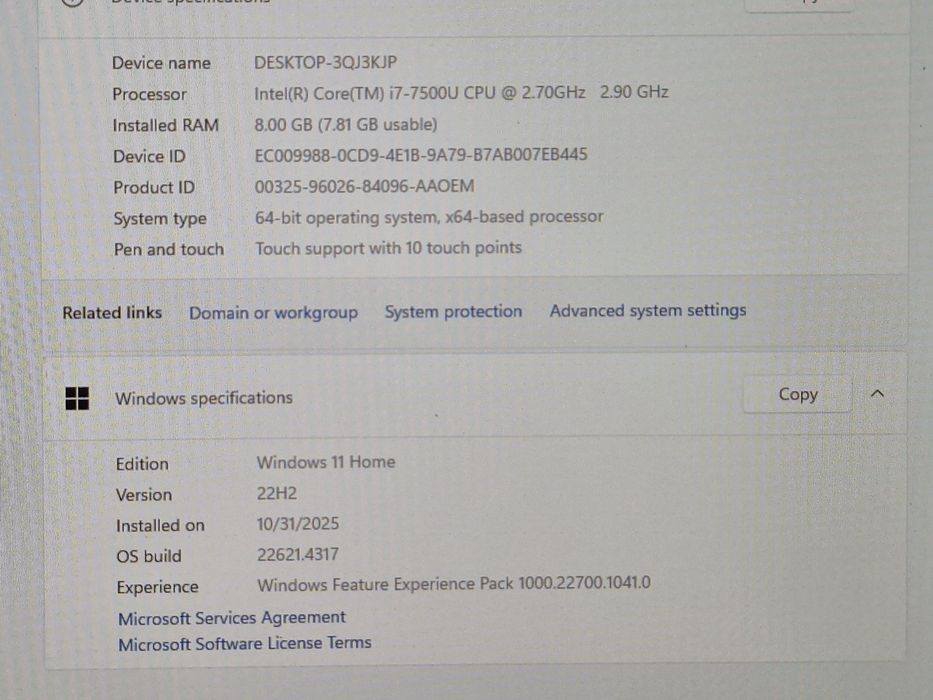Screen dimensions: 933x700
Task: Select device name DESKTOP-3QJ3KJP text
Action: click(325, 62)
